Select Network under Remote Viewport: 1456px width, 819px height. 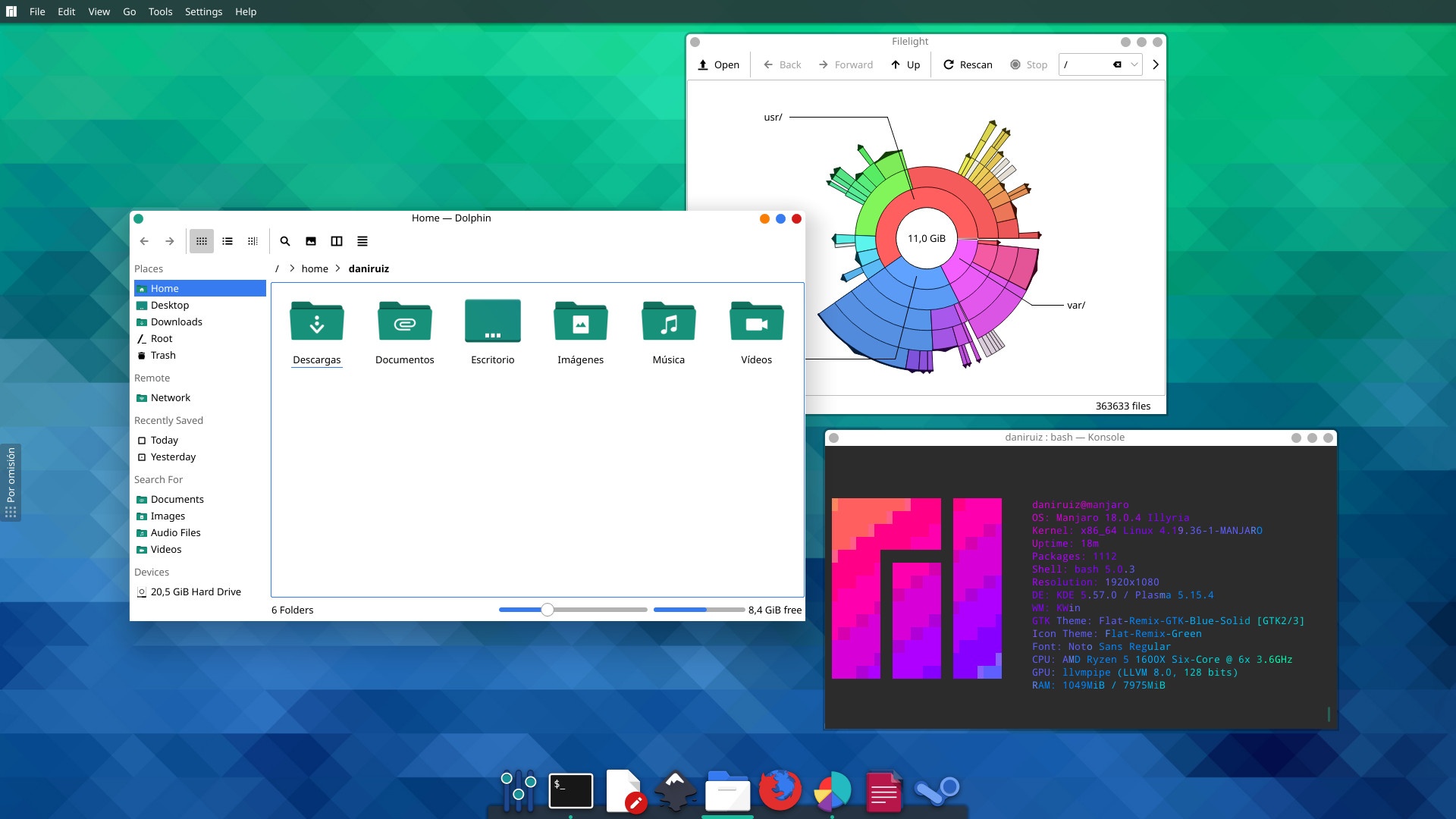click(x=200, y=397)
